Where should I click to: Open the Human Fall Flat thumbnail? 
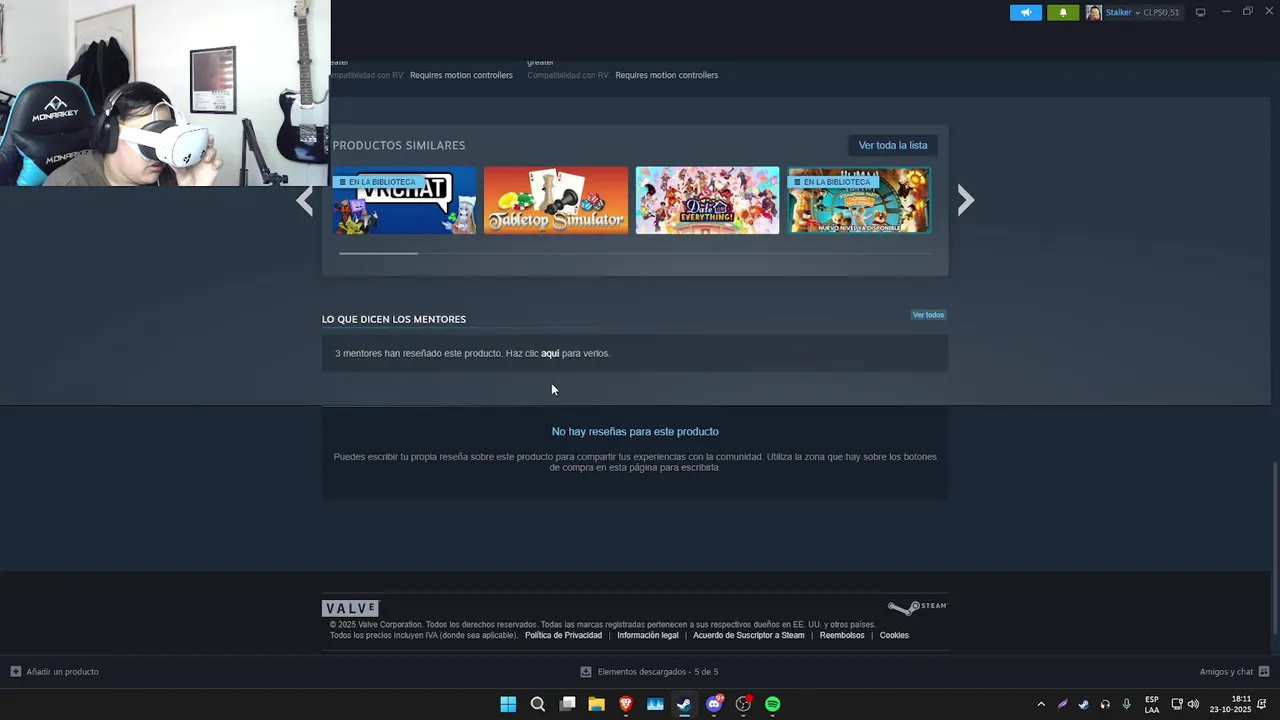pyautogui.click(x=859, y=200)
